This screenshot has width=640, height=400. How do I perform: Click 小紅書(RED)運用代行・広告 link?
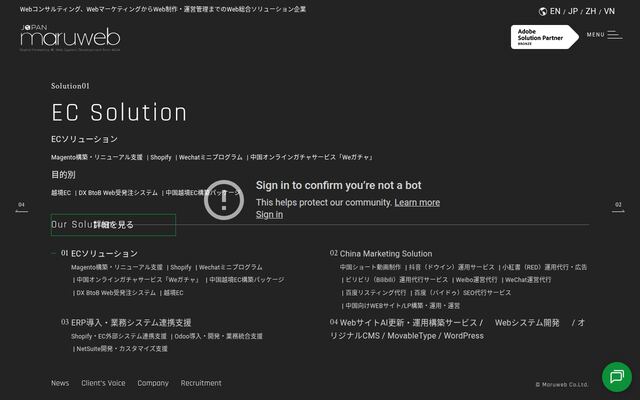(544, 267)
